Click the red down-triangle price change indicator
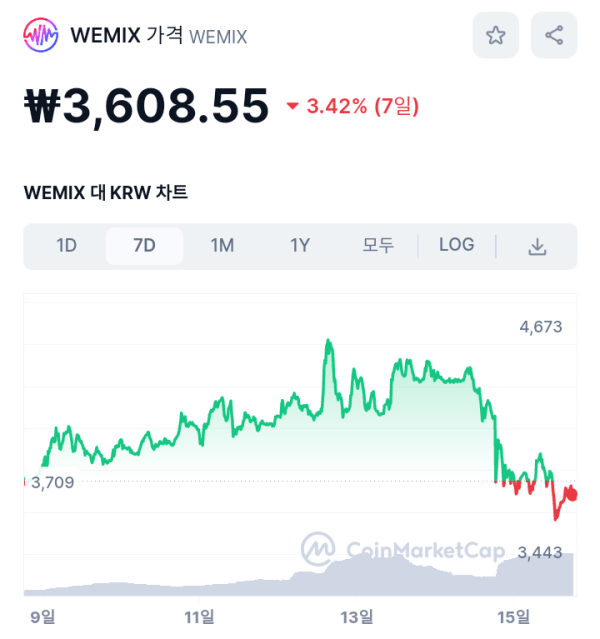Viewport: 600px width, 639px height. pos(292,106)
